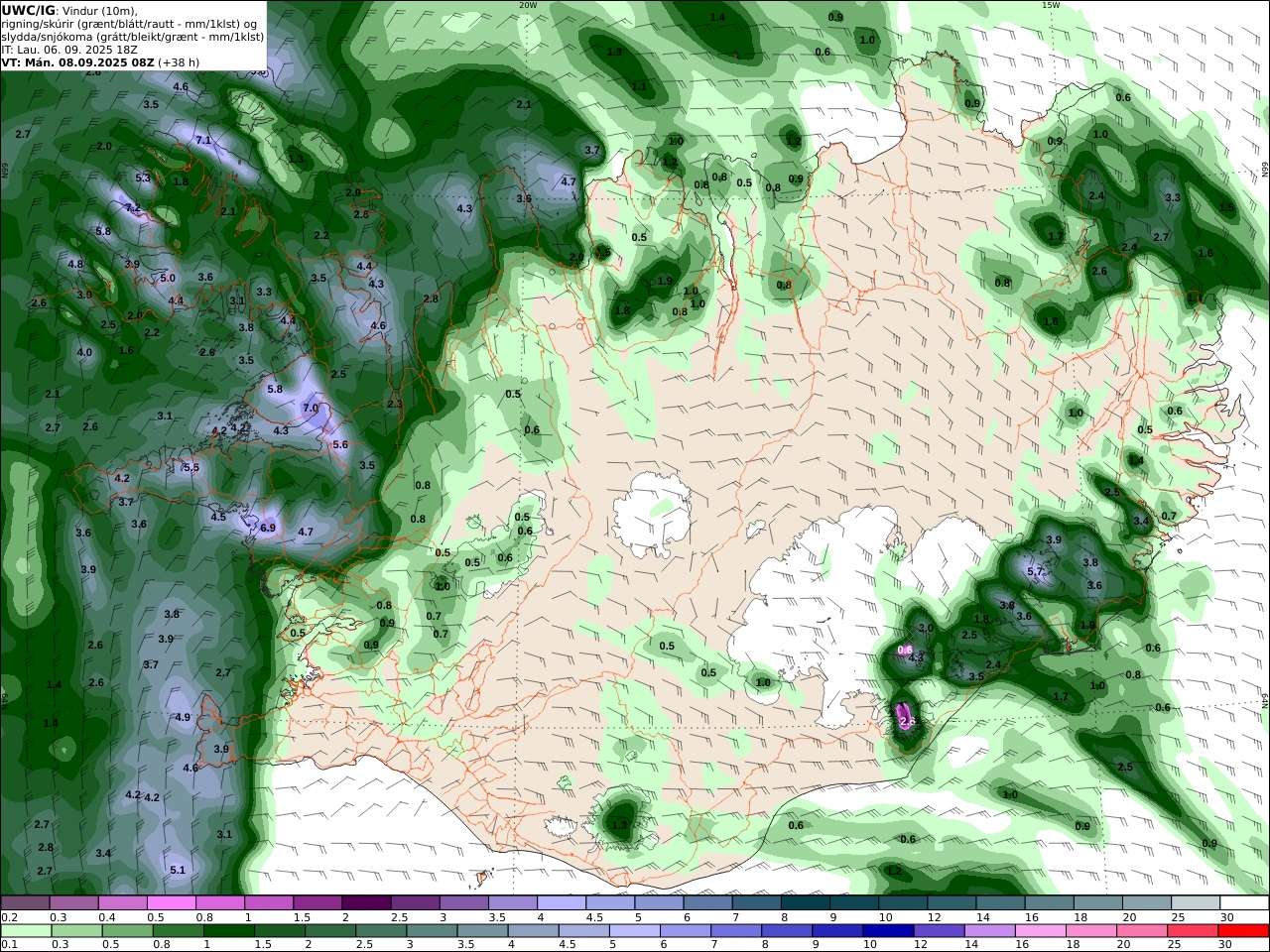Click the dark green 1 swatch in bottom legend row
The width and height of the screenshot is (1270, 952).
[x=228, y=931]
